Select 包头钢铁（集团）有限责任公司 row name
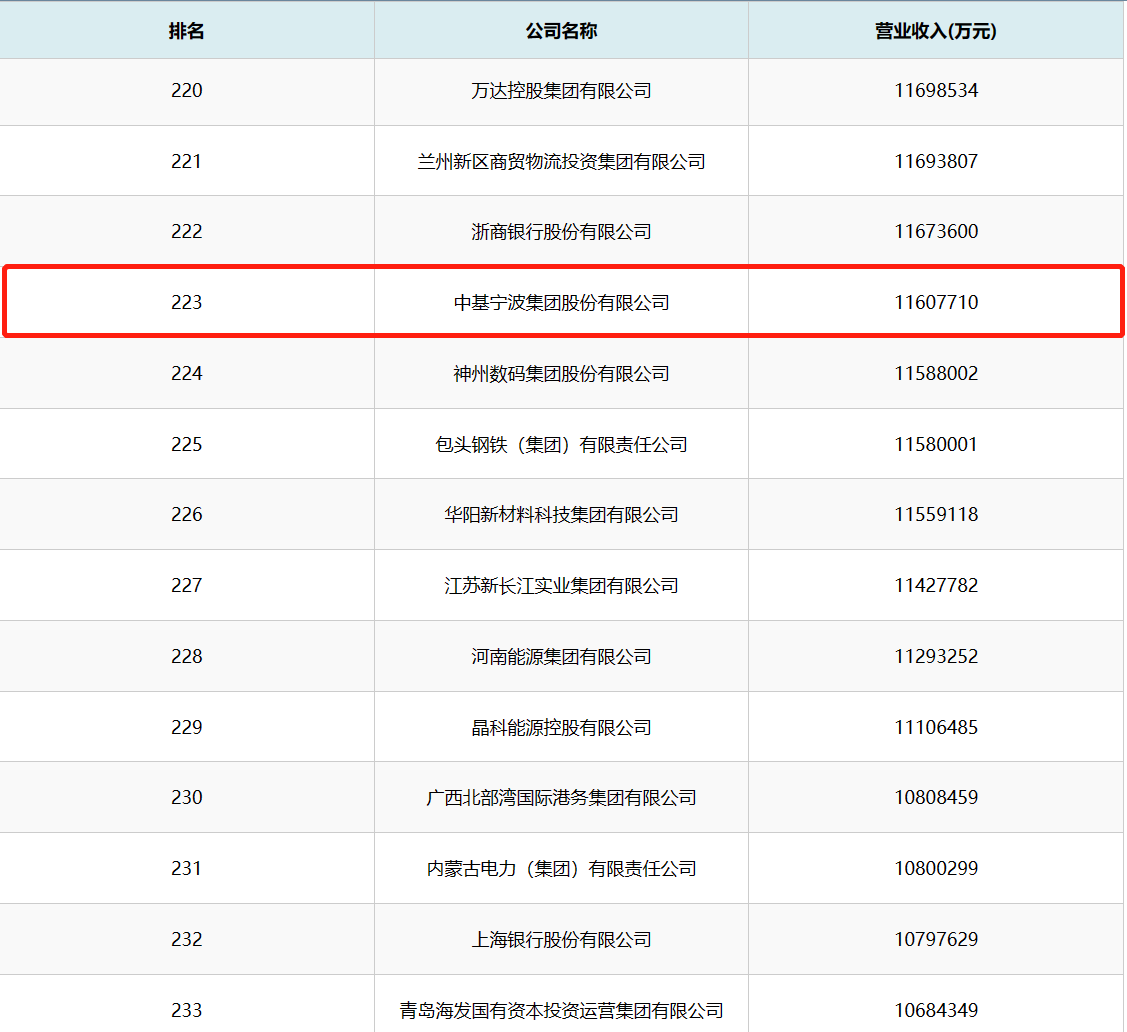Screen dimensions: 1127x1032 coord(561,444)
